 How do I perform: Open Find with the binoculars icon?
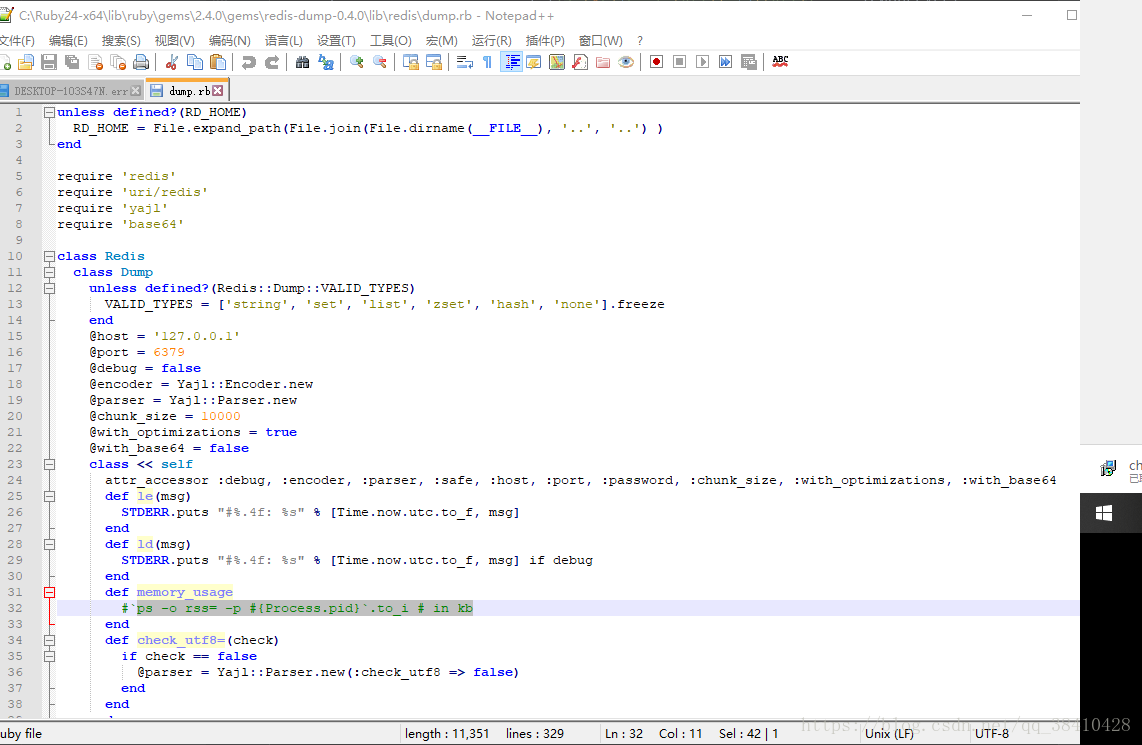[x=302, y=63]
